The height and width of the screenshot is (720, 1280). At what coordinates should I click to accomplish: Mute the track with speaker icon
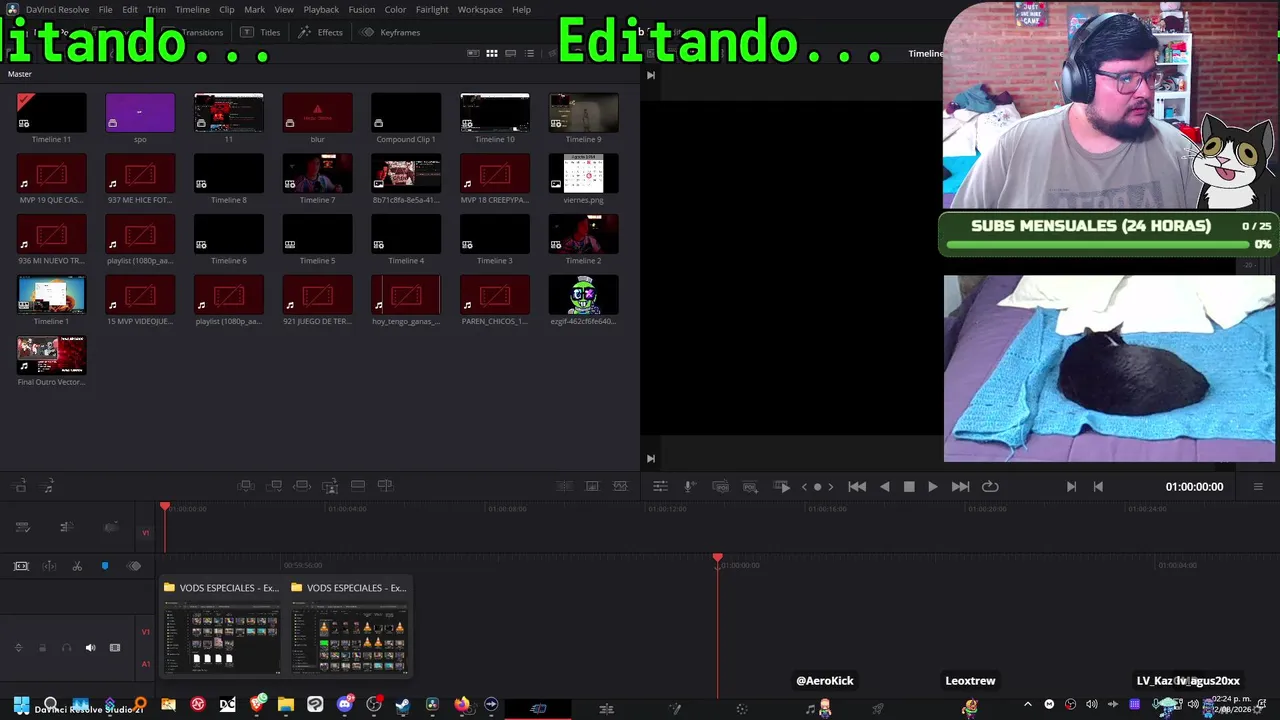click(x=90, y=648)
